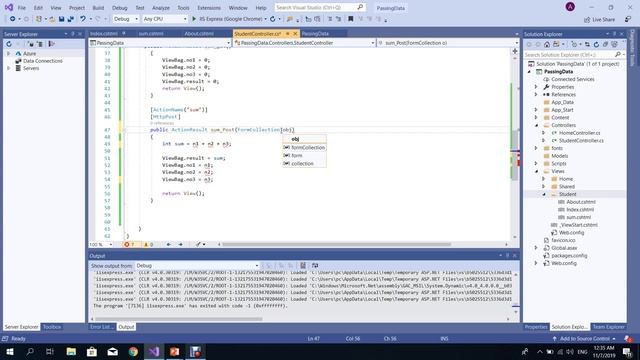This screenshot has width=640, height=360.
Task: Click Add to Source Control in status bar
Action: 584,339
